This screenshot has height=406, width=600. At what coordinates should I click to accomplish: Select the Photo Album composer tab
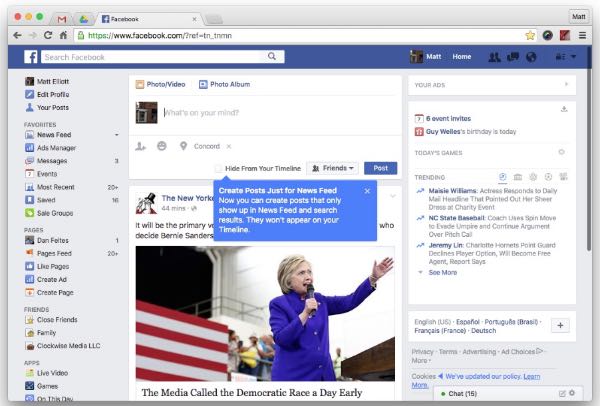click(225, 84)
